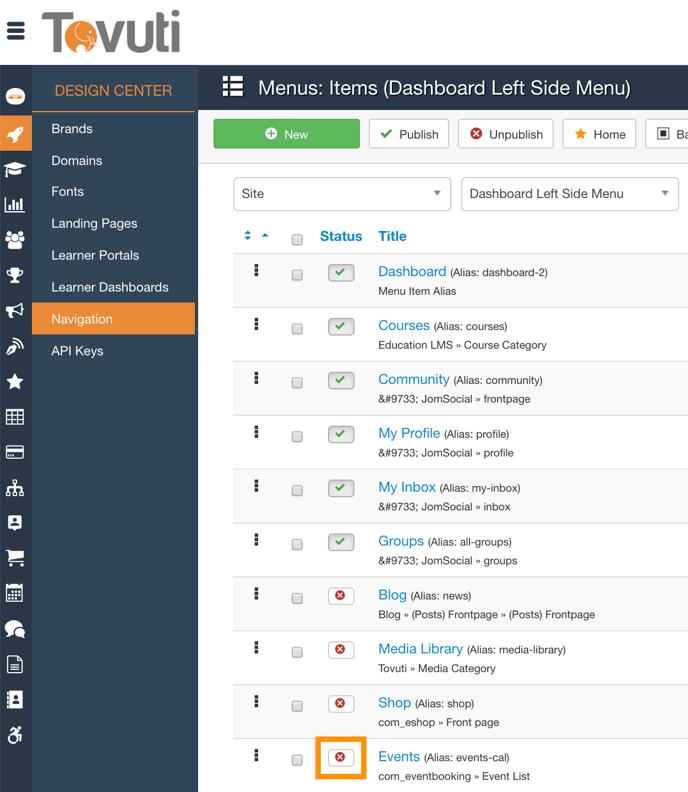Open the shopping cart icon in the sidebar

pyautogui.click(x=15, y=558)
